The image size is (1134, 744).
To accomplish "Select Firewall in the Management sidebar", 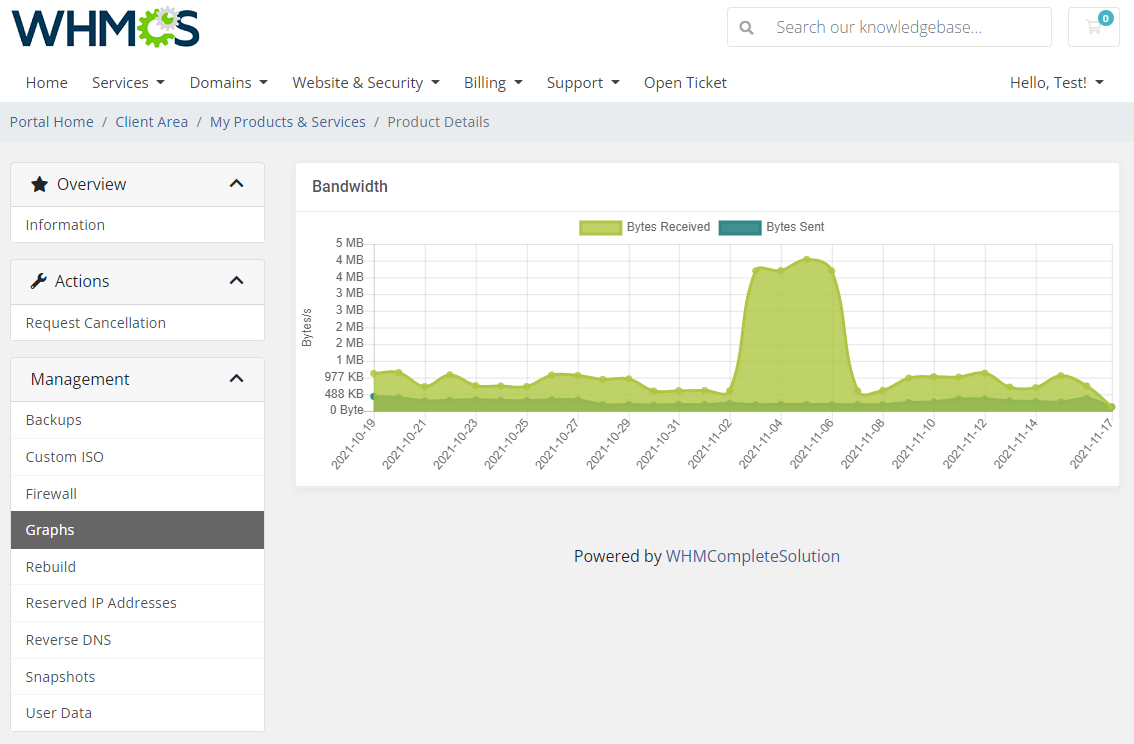I will (x=51, y=493).
